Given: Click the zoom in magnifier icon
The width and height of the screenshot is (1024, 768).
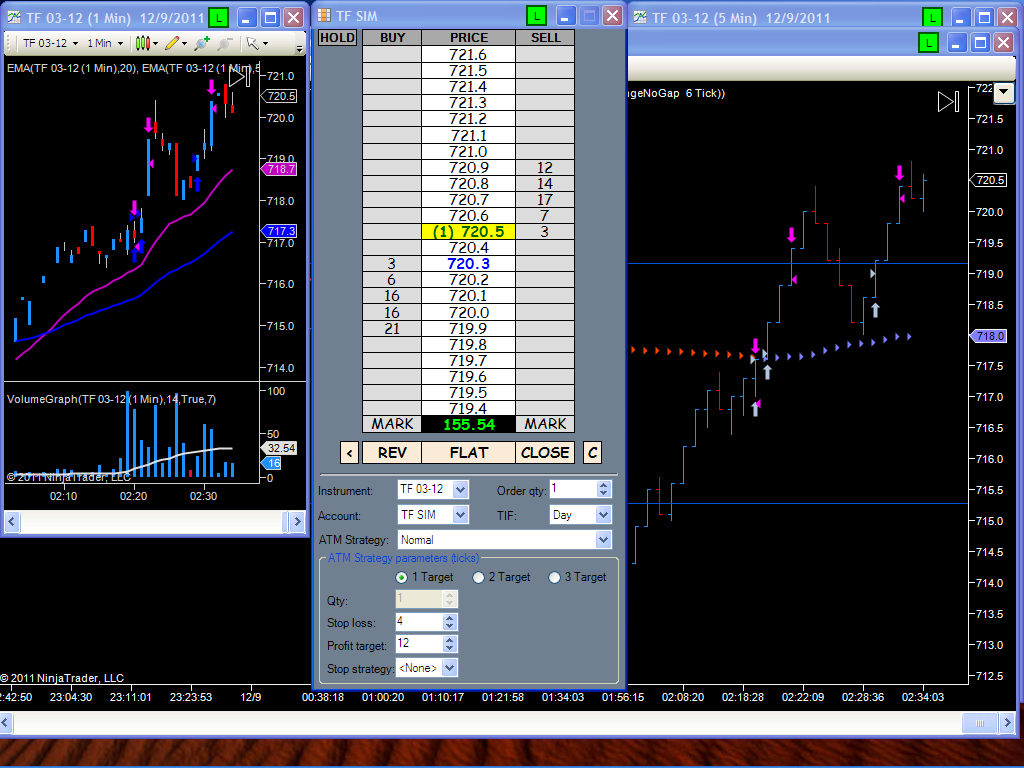Looking at the screenshot, I should pos(202,43).
